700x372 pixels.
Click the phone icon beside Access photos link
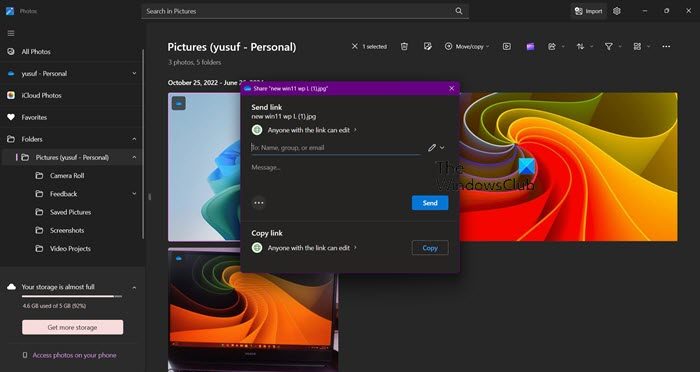(25, 355)
